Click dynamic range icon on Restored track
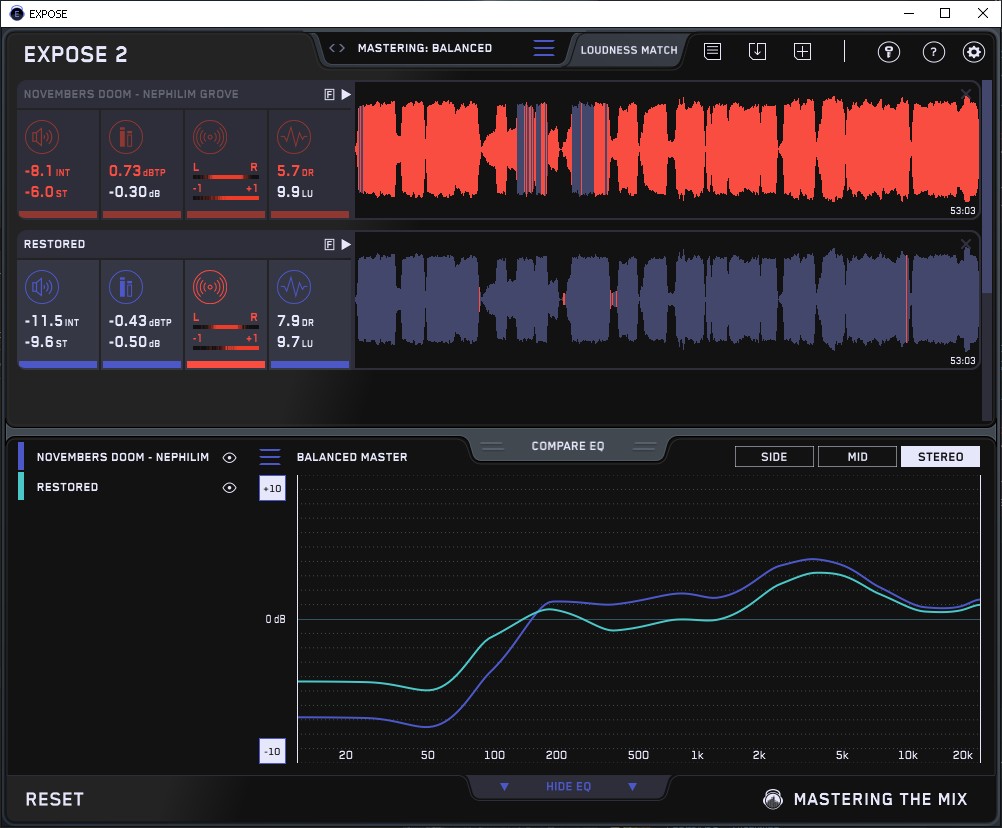The image size is (1002, 828). click(294, 287)
